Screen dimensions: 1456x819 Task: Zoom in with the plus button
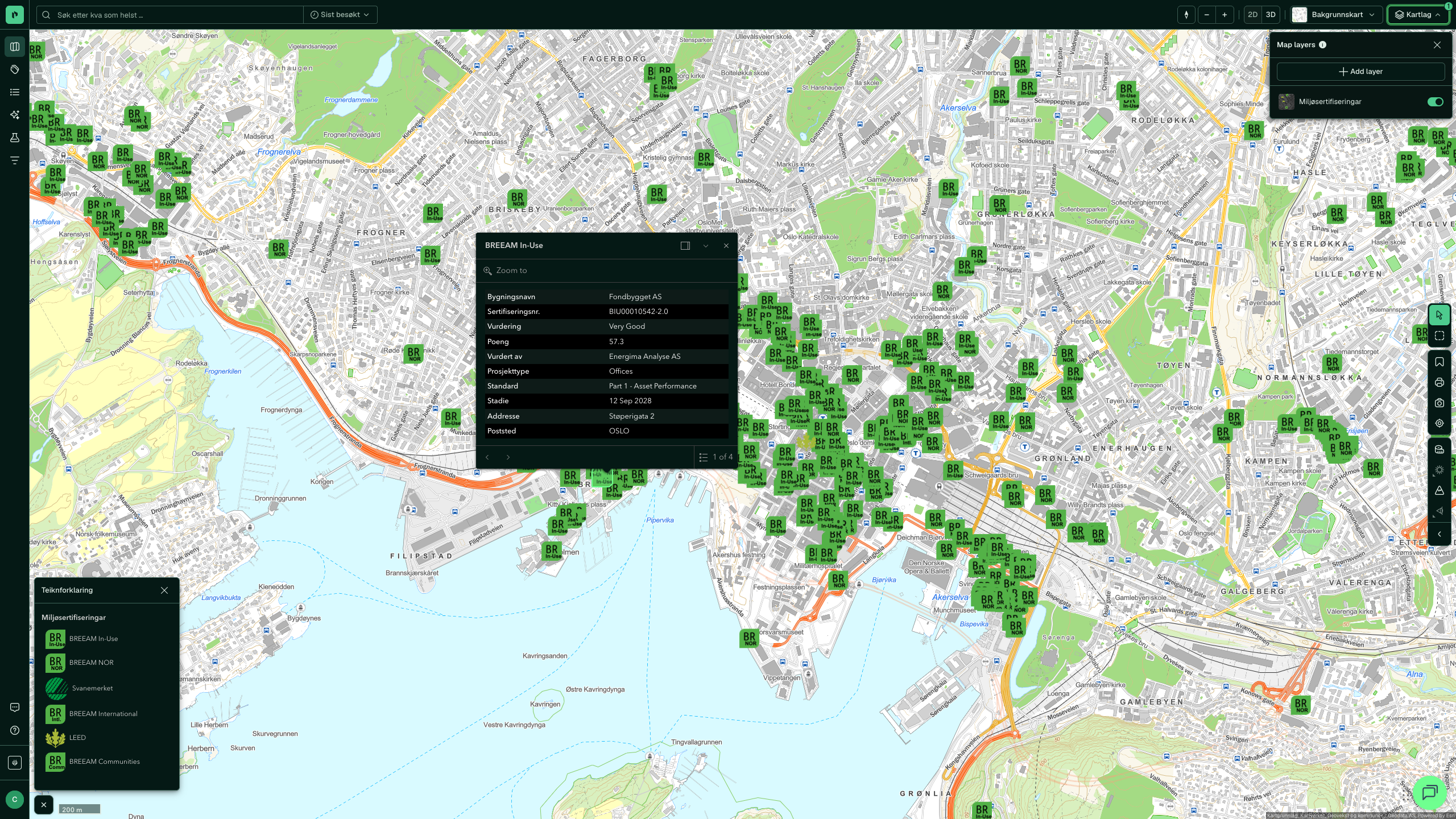point(1225,15)
